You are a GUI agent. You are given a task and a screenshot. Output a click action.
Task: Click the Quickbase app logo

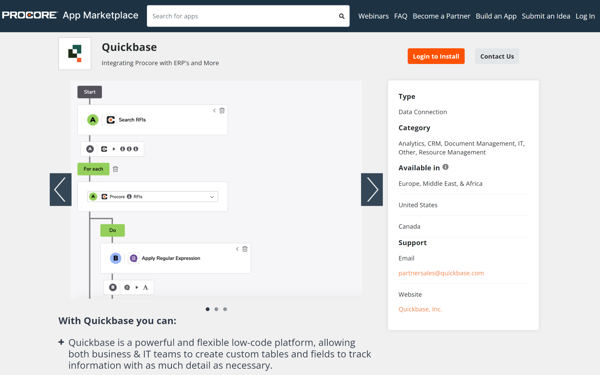coord(75,54)
